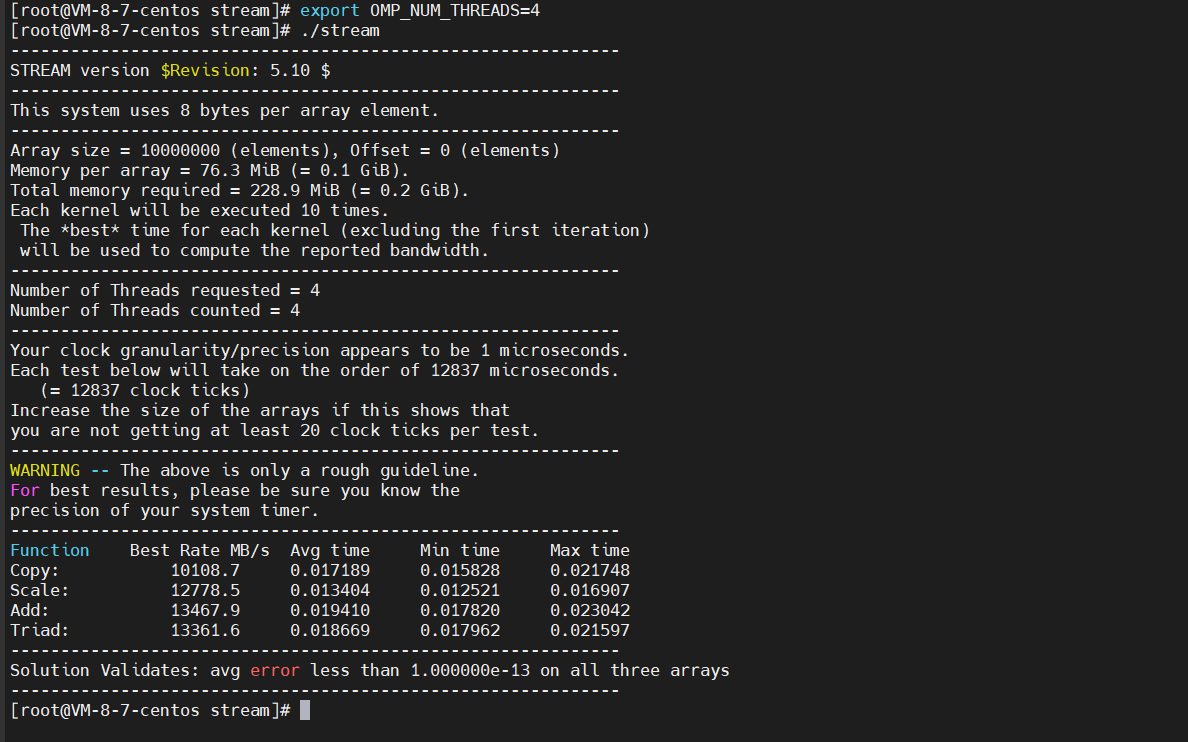The height and width of the screenshot is (742, 1188).
Task: Click the "Best Rate MB/s" column header
Action: pyautogui.click(x=200, y=550)
